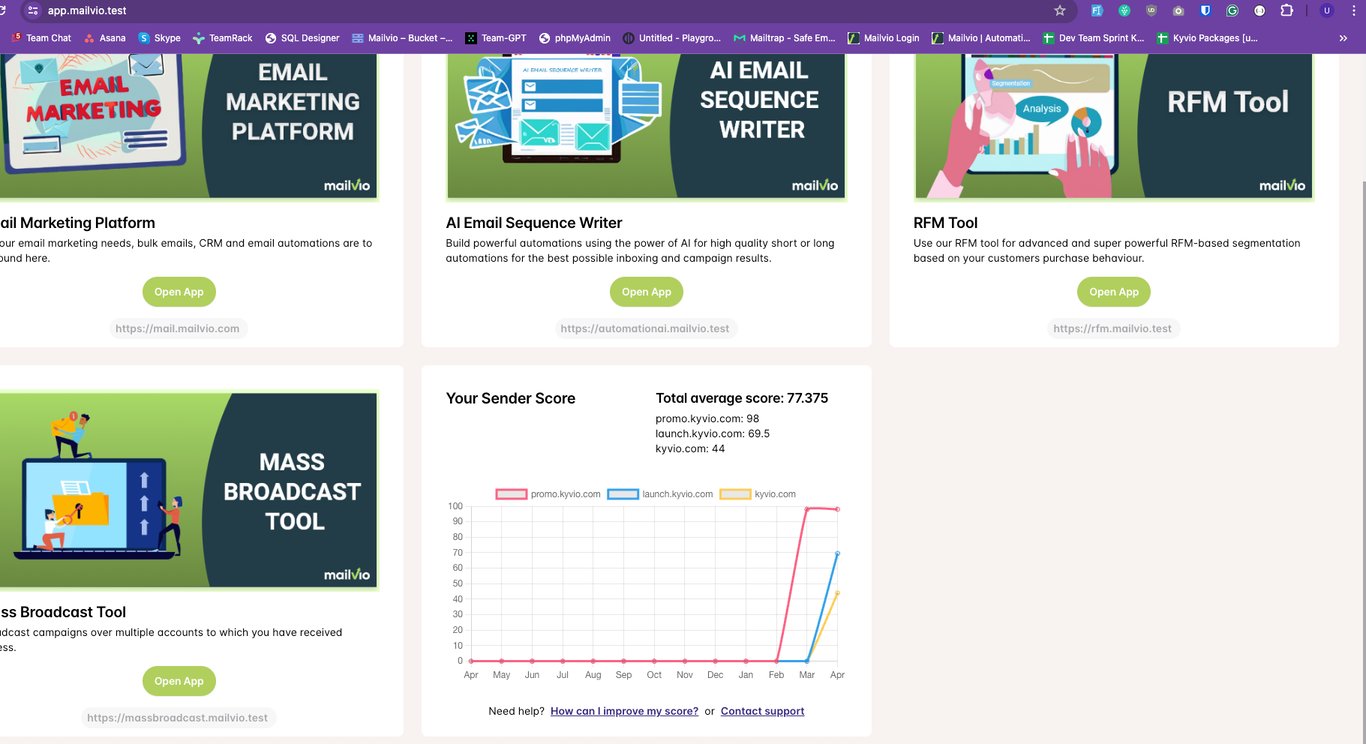The width and height of the screenshot is (1366, 744).
Task: Open the Grammarly extension icon
Action: point(1232,10)
